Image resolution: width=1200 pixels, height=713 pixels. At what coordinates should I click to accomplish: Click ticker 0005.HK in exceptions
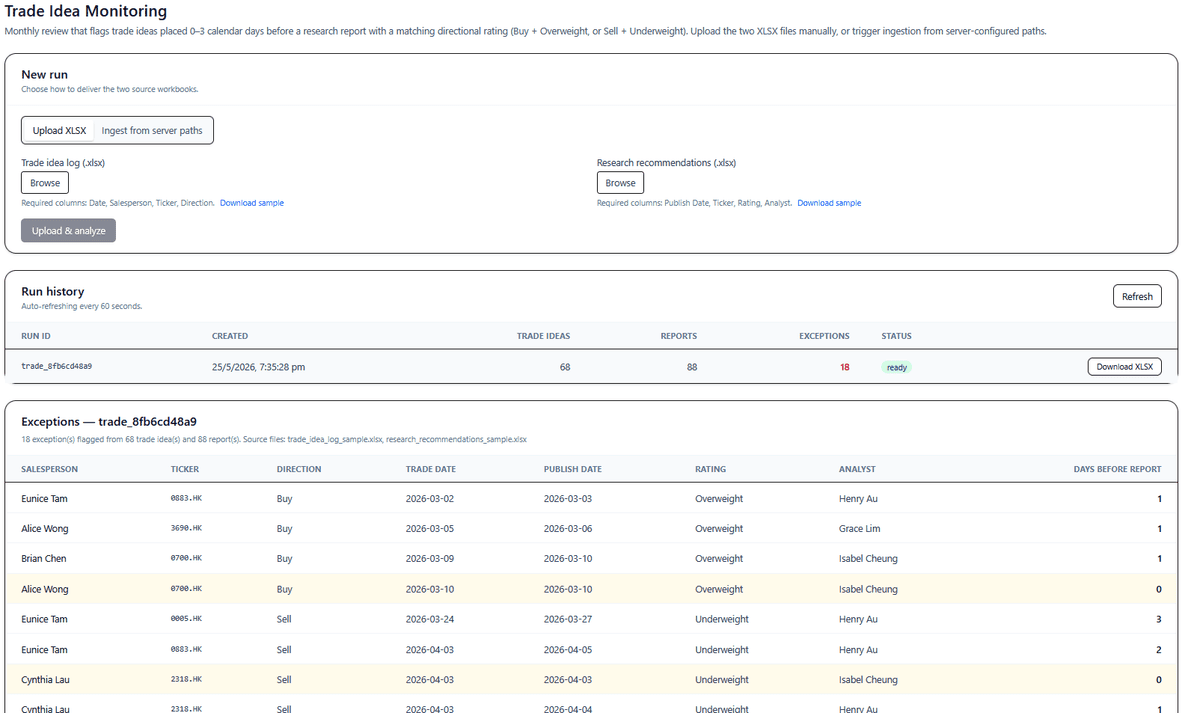point(186,619)
